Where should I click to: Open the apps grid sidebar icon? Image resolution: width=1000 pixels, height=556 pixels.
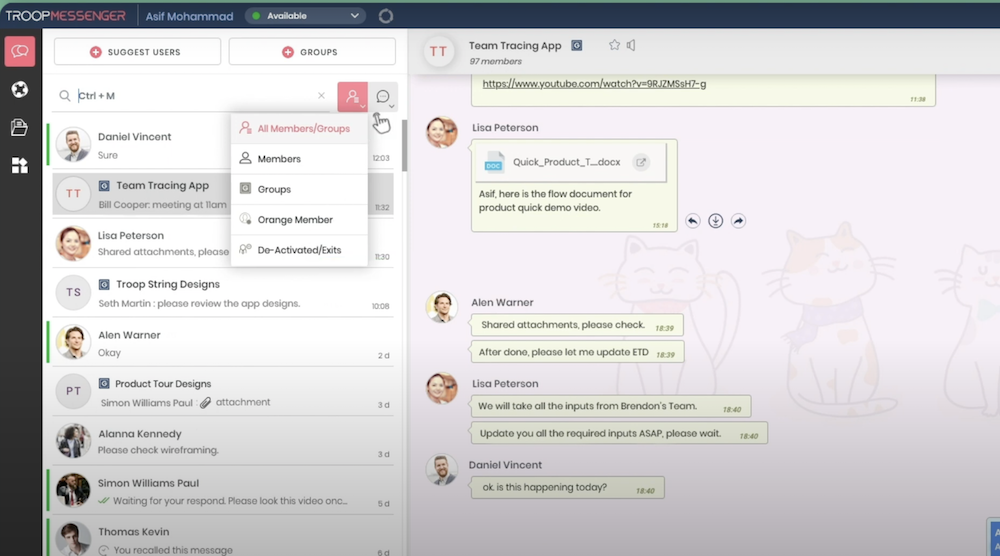[20, 166]
